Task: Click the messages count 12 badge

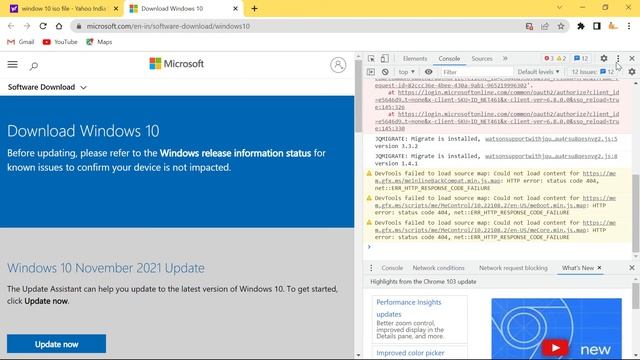Action: [x=581, y=58]
